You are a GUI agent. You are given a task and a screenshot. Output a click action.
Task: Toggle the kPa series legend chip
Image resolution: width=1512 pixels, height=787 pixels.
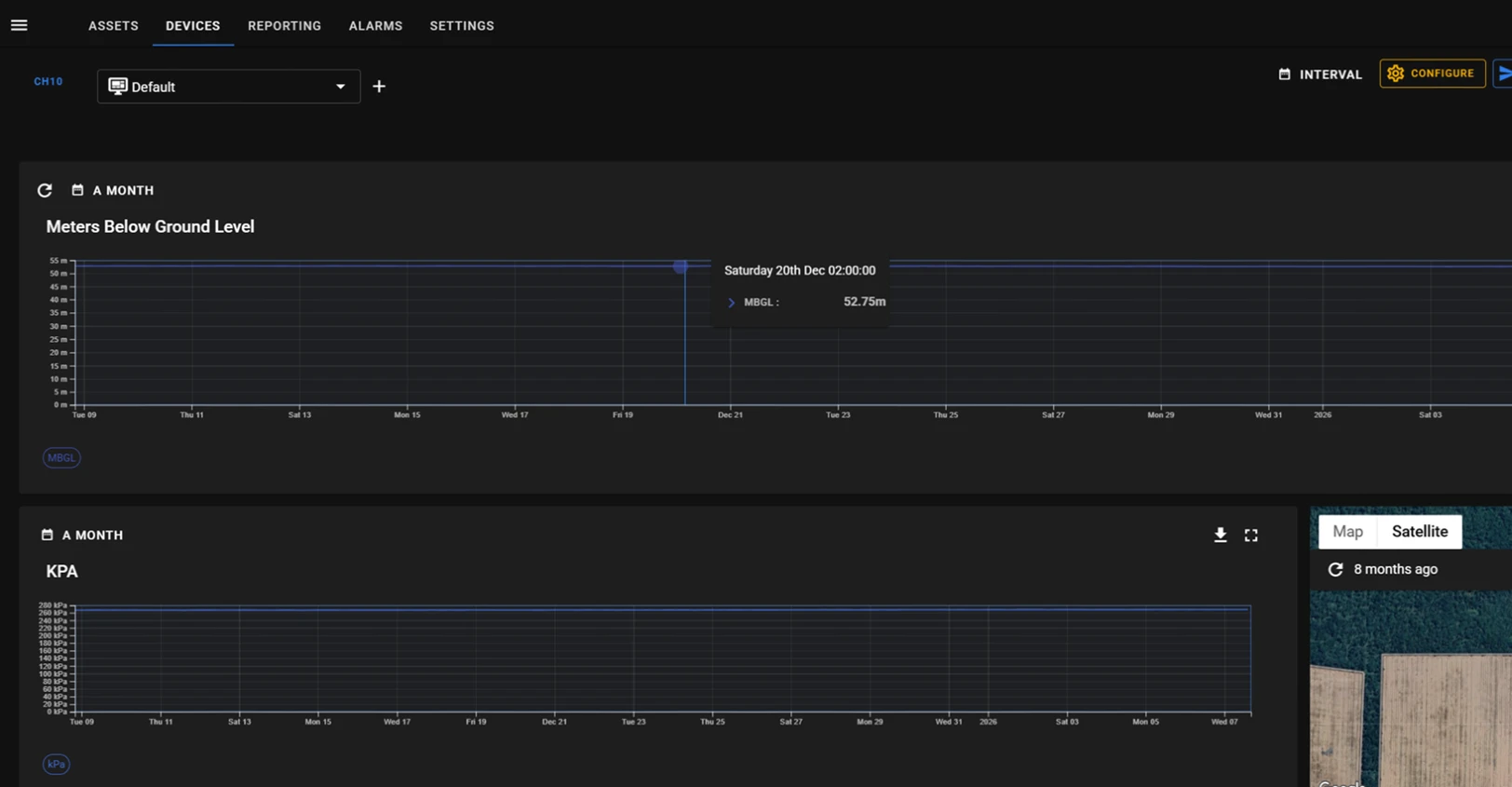[56, 764]
